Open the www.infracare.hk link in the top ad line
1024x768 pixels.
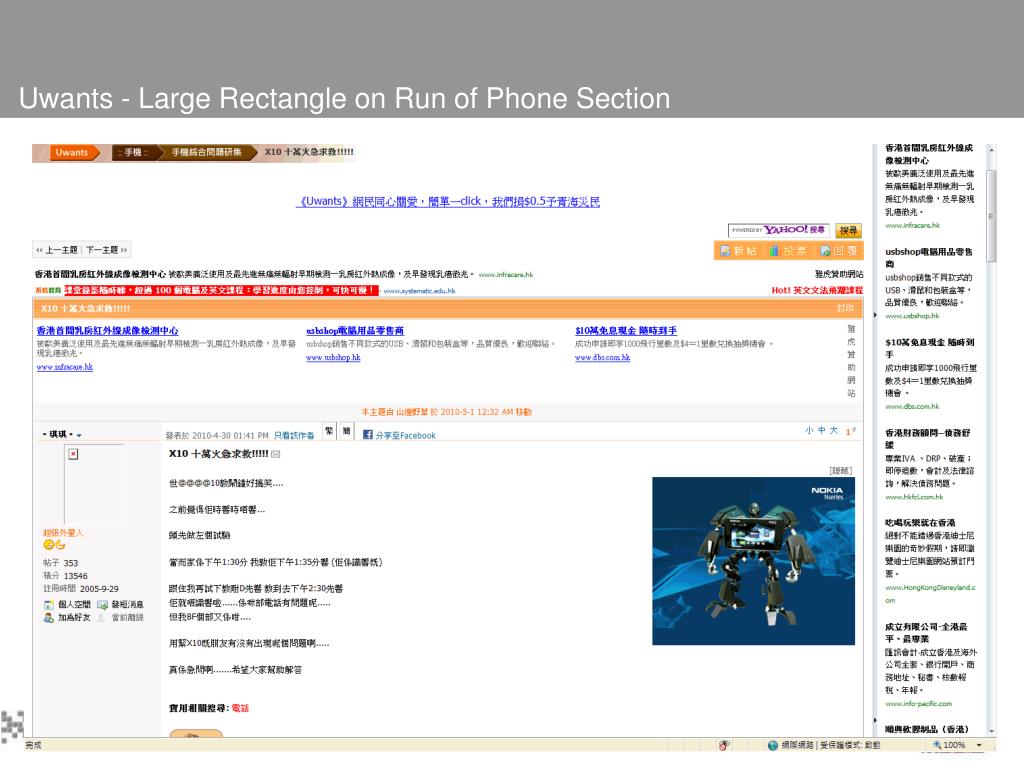pyautogui.click(x=506, y=275)
